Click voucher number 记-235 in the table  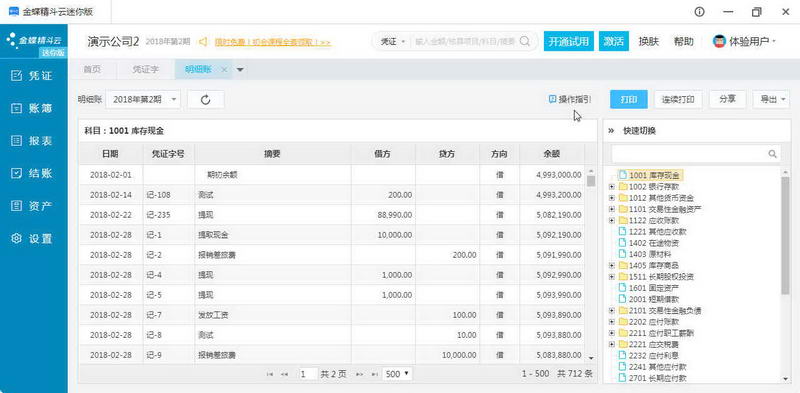point(158,215)
